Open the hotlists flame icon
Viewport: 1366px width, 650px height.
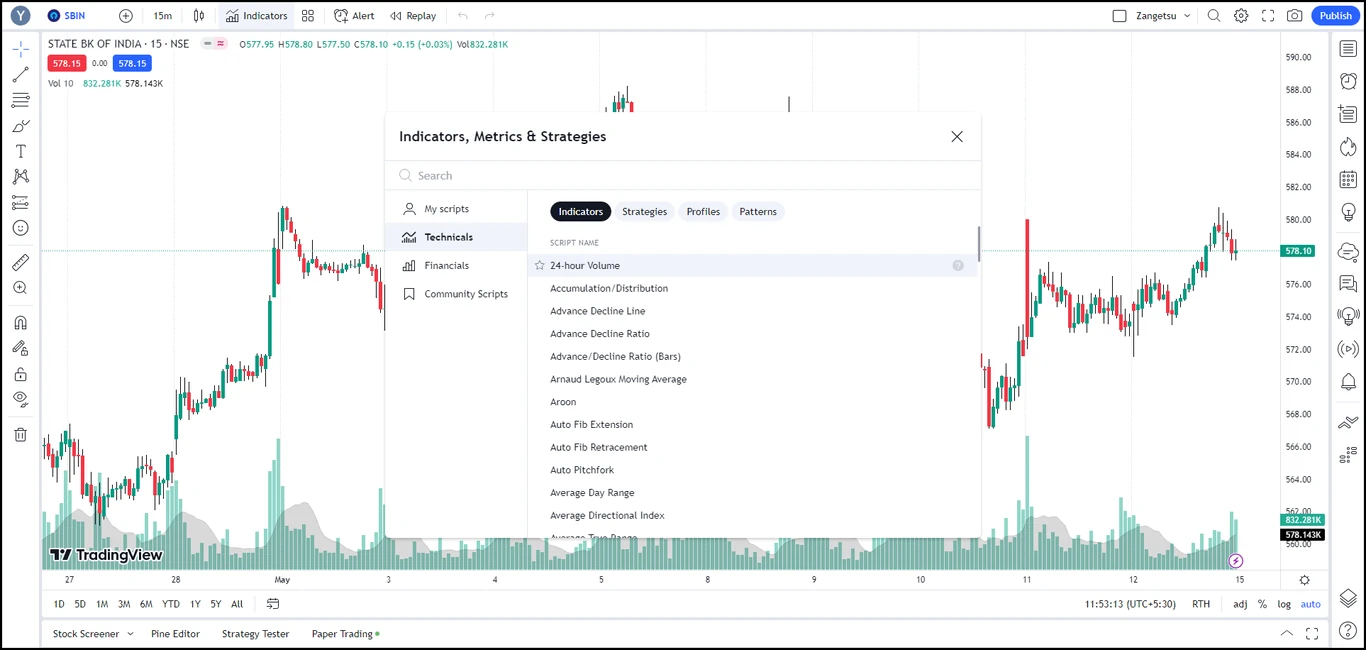click(x=1348, y=147)
